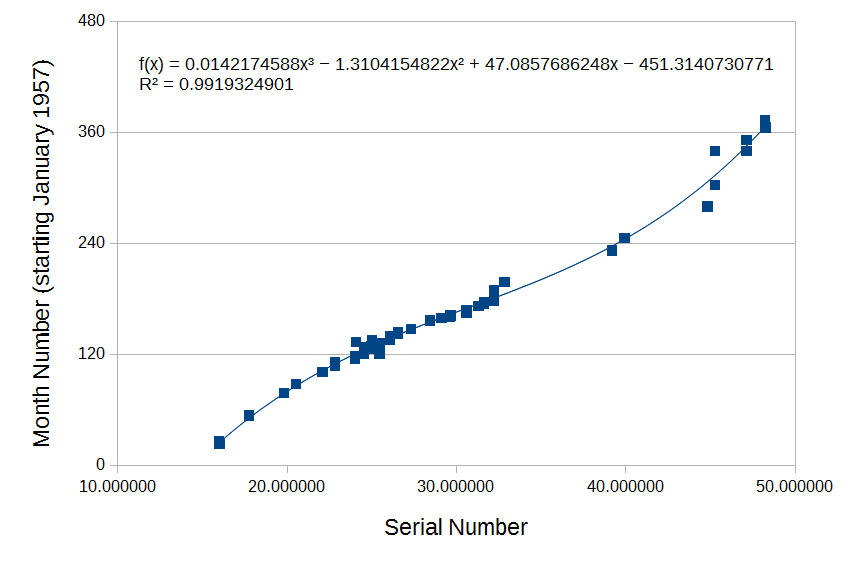
Task: Click the 480 y-axis tick label
Action: click(x=91, y=21)
